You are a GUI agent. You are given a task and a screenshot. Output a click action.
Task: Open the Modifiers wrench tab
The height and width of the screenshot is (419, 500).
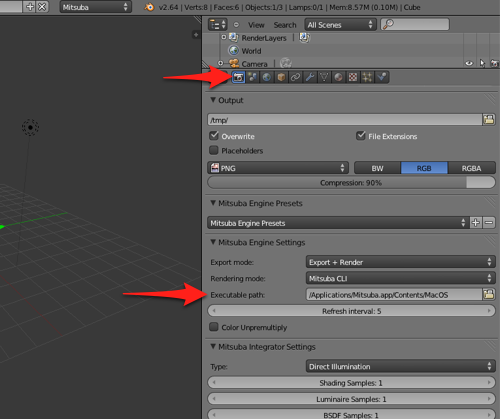[x=310, y=77]
